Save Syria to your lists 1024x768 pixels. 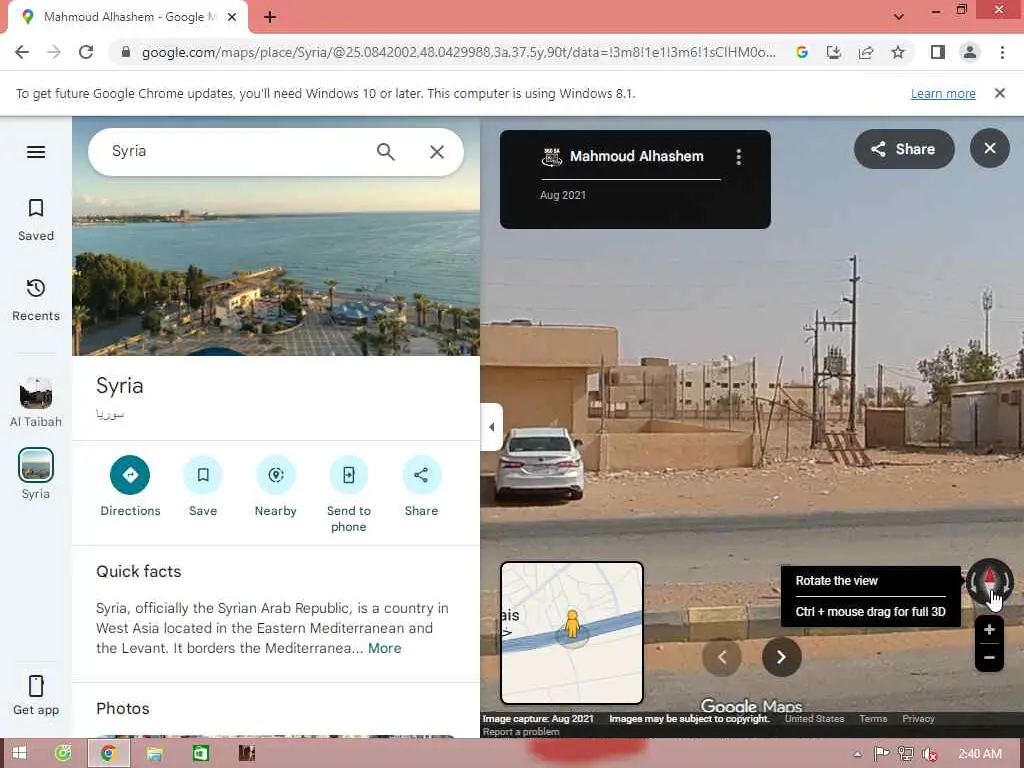pyautogui.click(x=203, y=475)
